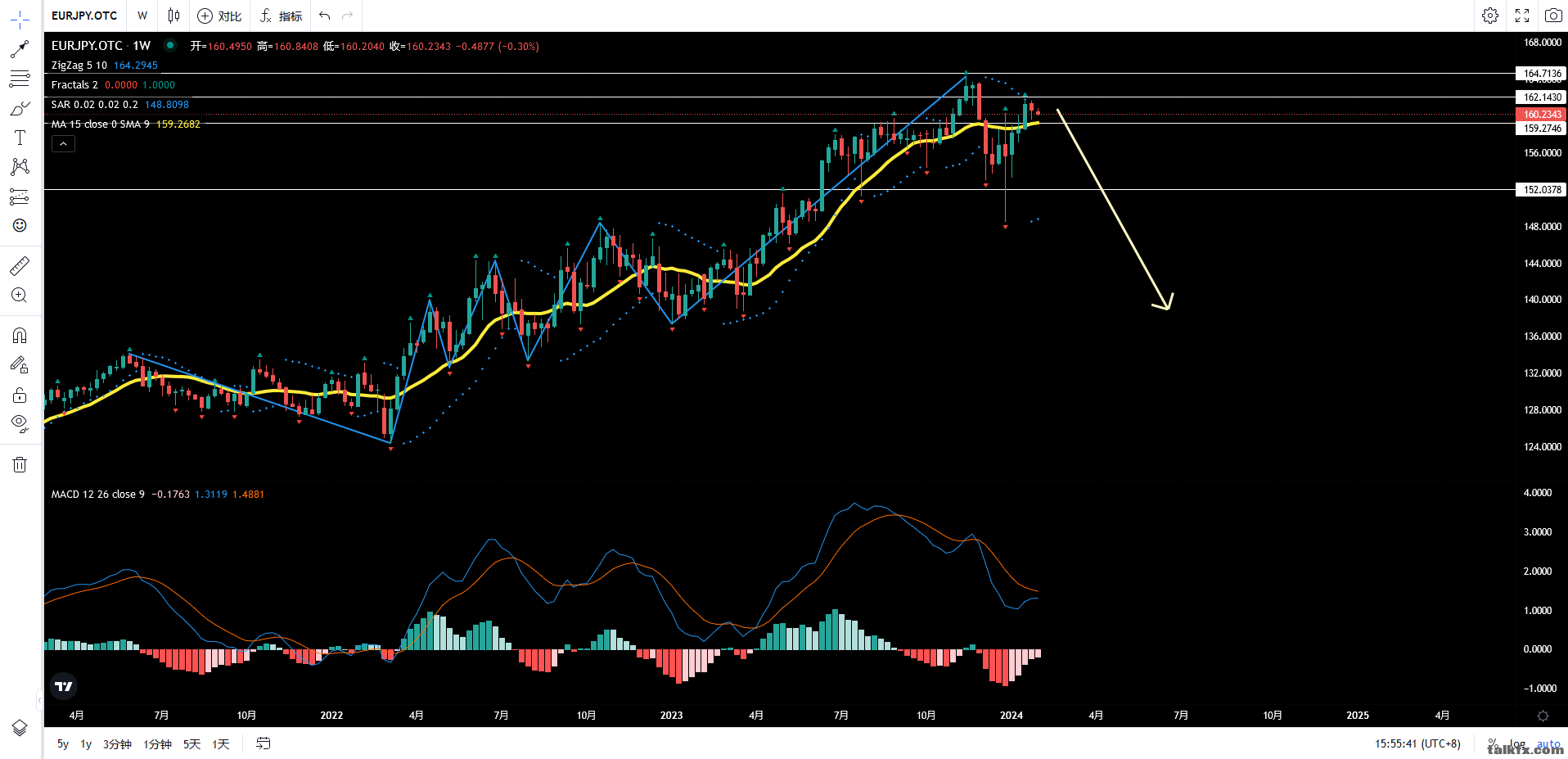
Task: Hide all drawings with the eye icon
Action: click(20, 424)
